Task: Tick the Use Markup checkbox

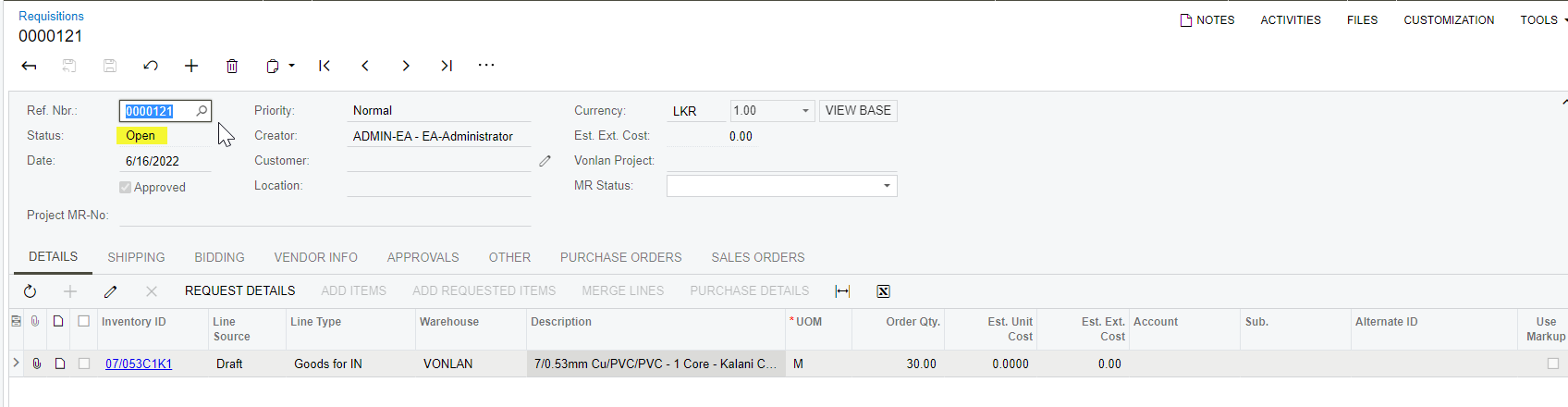Action: [1553, 364]
